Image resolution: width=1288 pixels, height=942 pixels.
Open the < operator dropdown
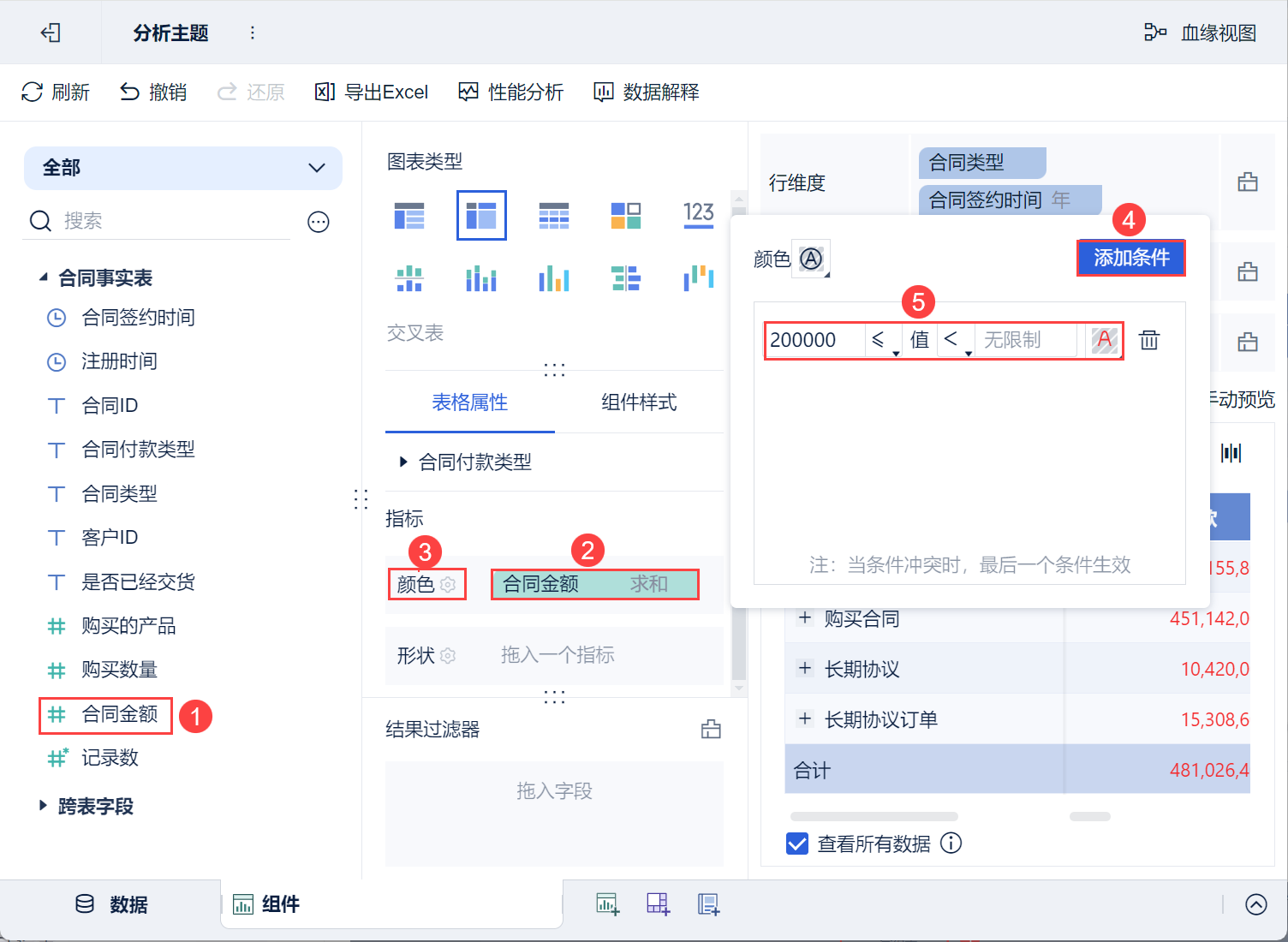pyautogui.click(x=956, y=340)
